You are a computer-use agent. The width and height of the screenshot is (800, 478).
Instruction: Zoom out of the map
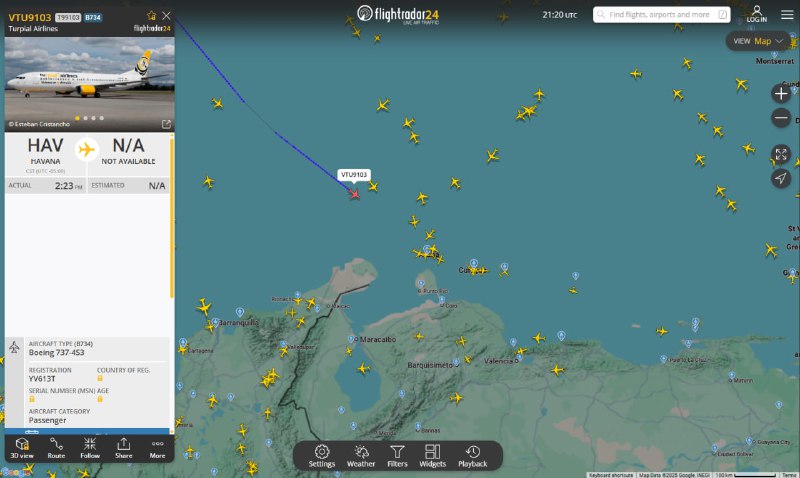coord(781,118)
